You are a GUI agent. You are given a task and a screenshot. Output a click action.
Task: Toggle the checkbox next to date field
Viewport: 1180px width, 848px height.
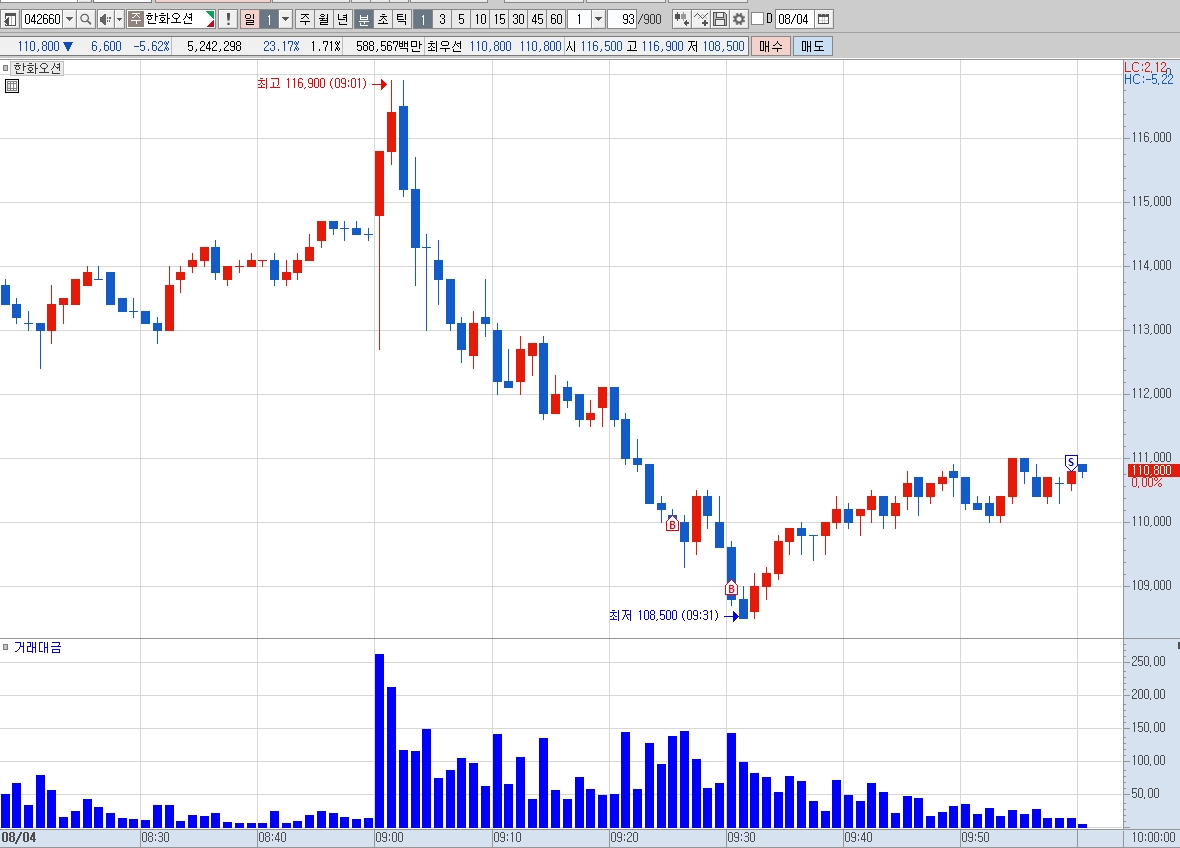click(758, 18)
